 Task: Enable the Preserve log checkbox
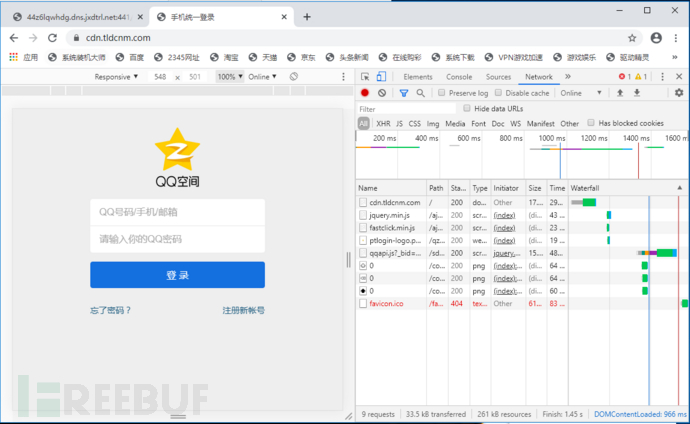coord(443,93)
